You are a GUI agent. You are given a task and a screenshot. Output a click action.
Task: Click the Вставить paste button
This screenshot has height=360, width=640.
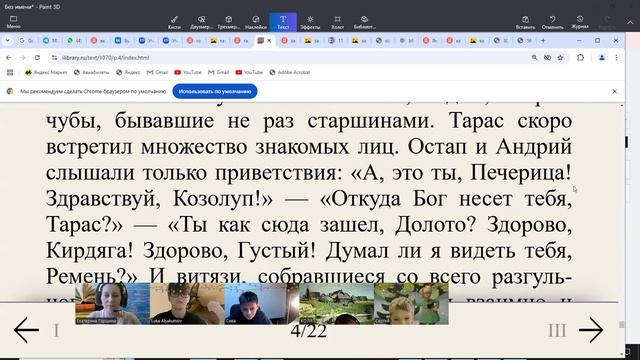pos(525,22)
